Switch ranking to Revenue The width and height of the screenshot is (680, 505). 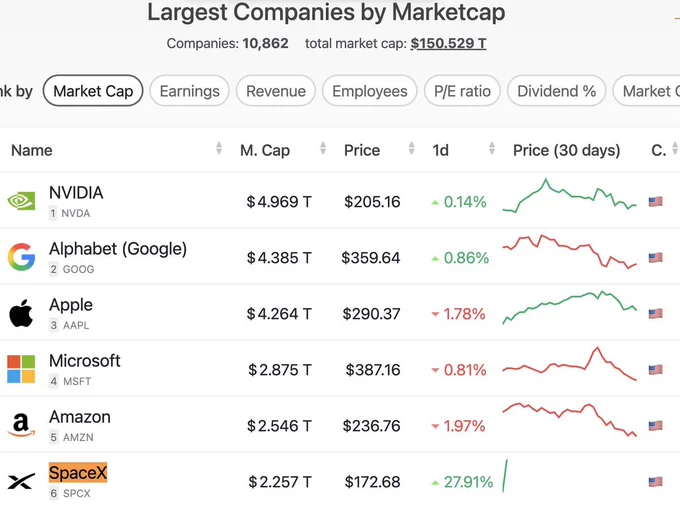tap(276, 91)
